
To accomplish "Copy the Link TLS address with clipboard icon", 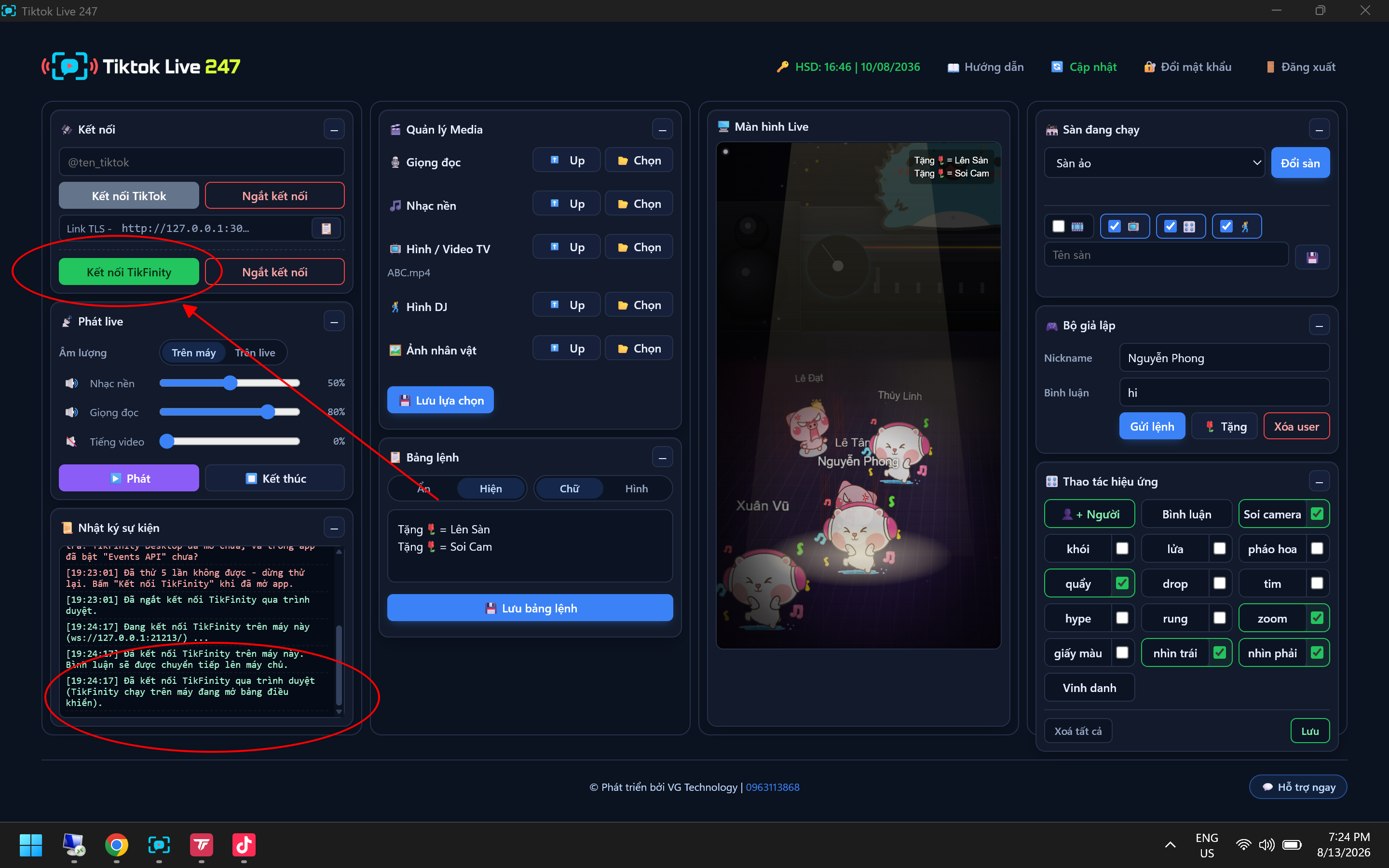I will 326,229.
